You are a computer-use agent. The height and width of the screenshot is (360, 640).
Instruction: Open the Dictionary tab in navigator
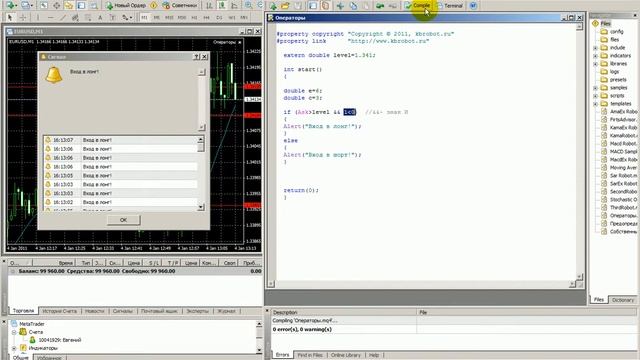pos(623,300)
